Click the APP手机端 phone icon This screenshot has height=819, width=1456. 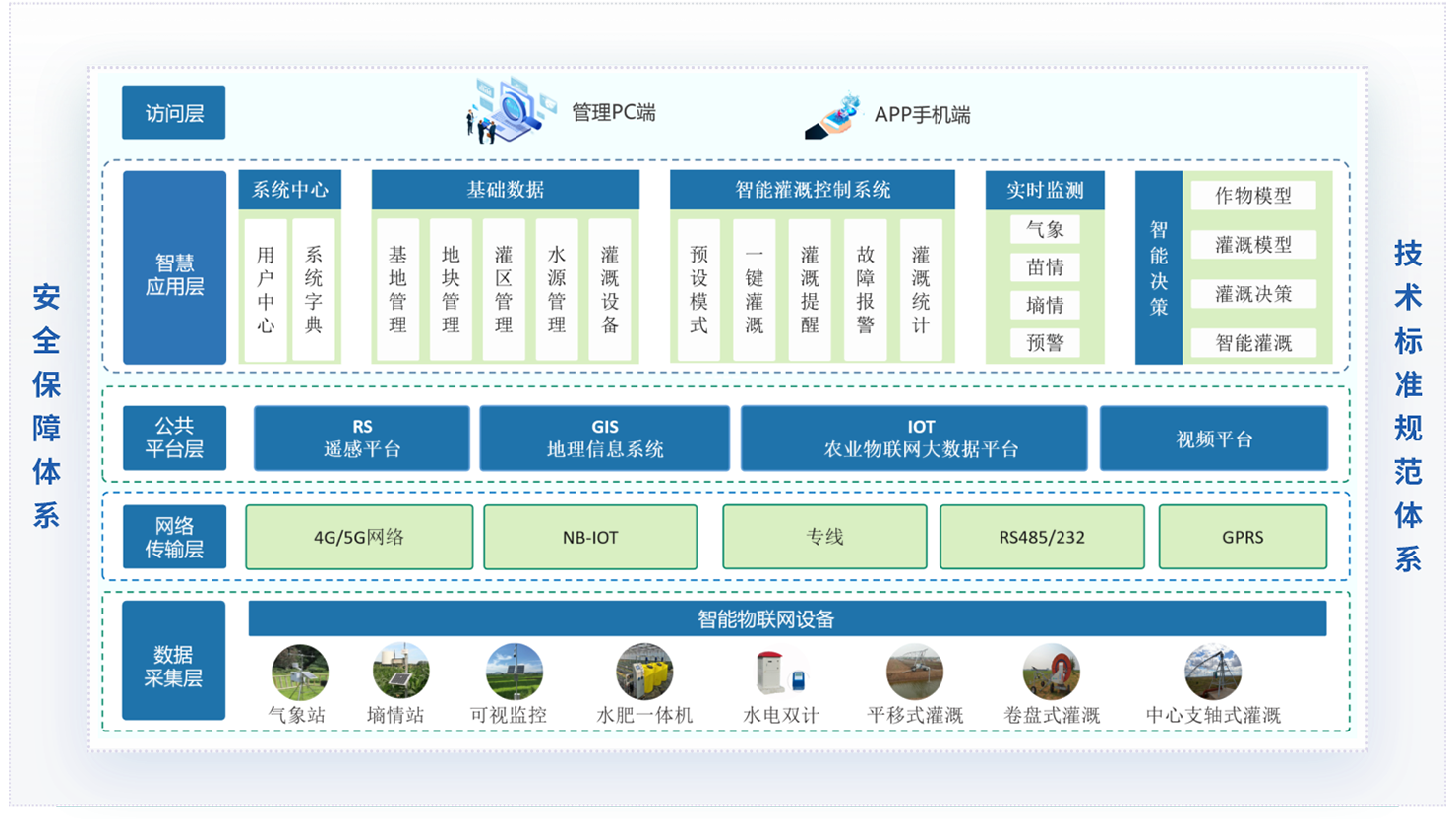834,116
